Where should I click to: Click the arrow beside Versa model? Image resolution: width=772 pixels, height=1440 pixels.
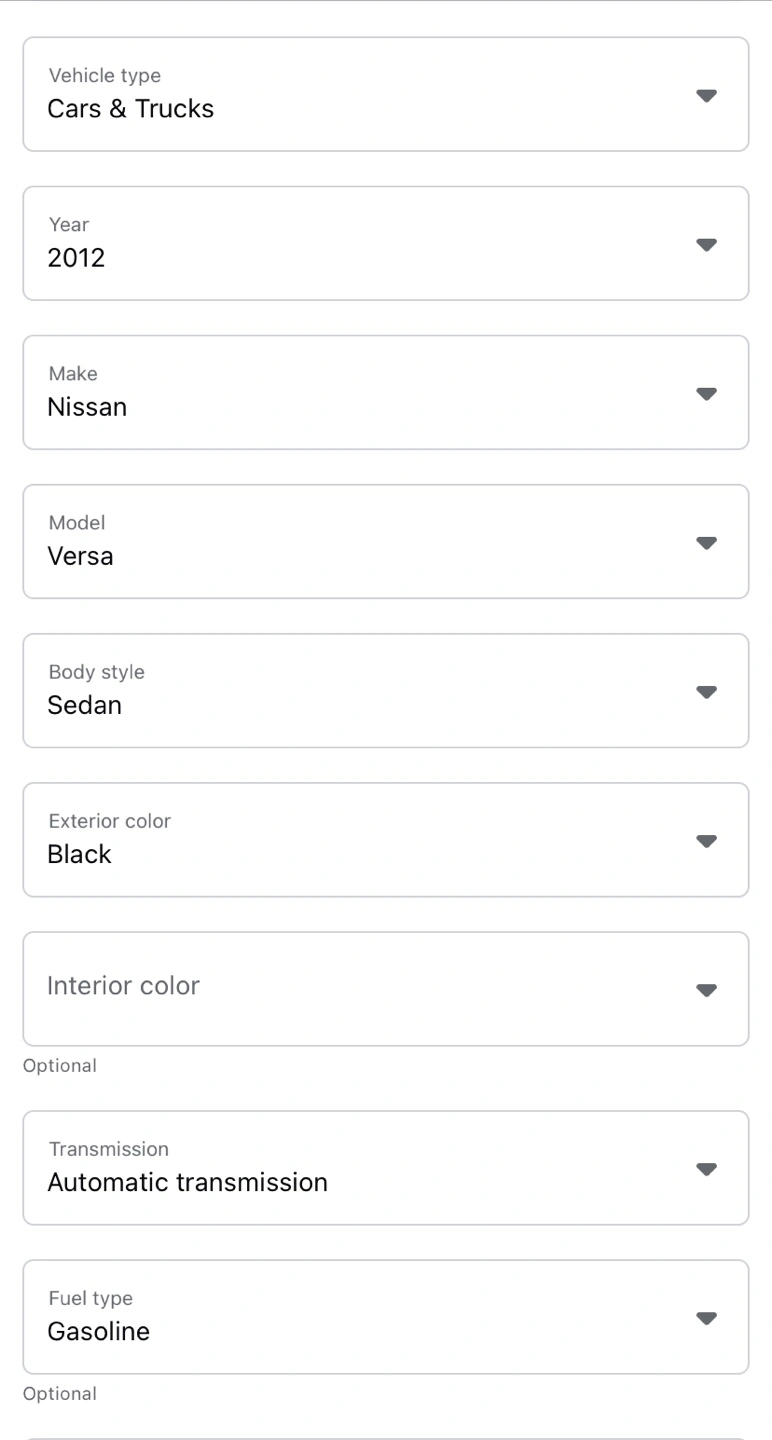(706, 543)
